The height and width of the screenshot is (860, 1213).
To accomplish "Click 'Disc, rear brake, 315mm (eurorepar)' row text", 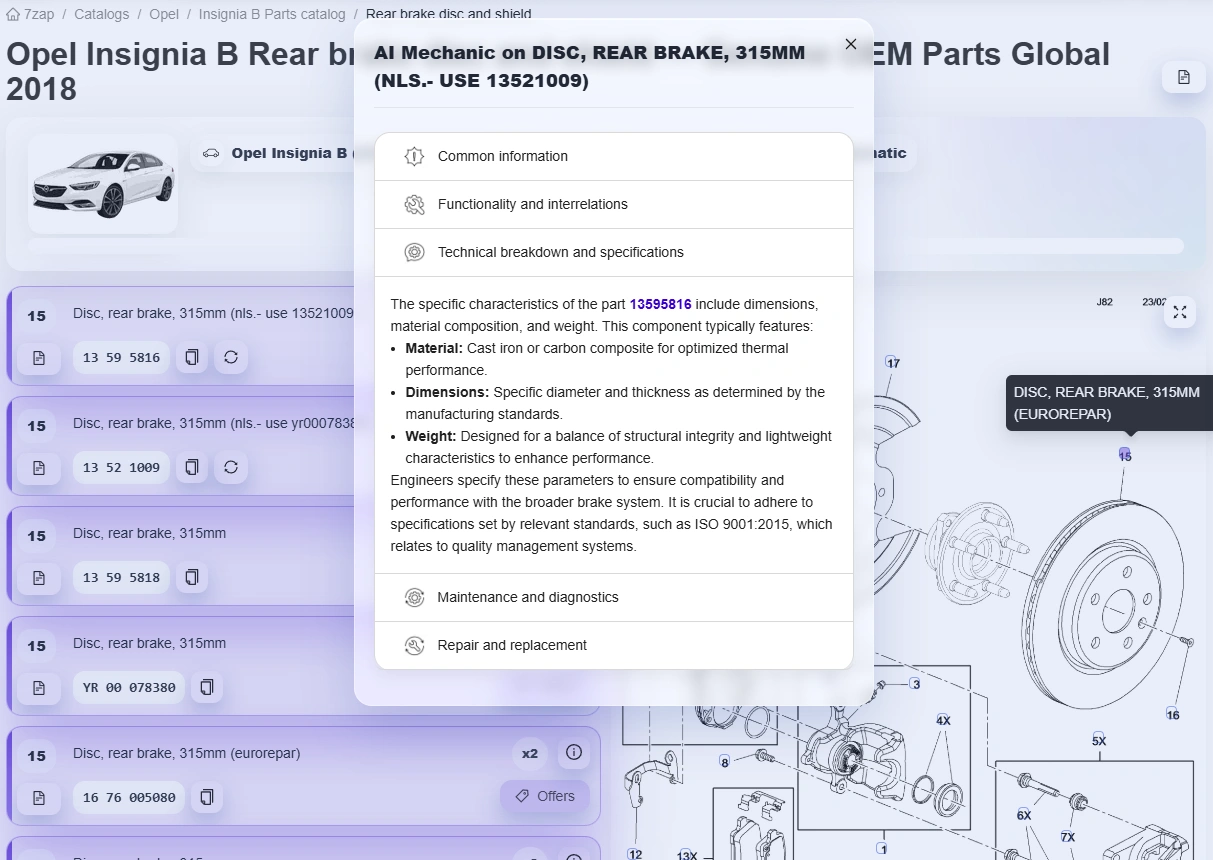I will click(x=187, y=753).
